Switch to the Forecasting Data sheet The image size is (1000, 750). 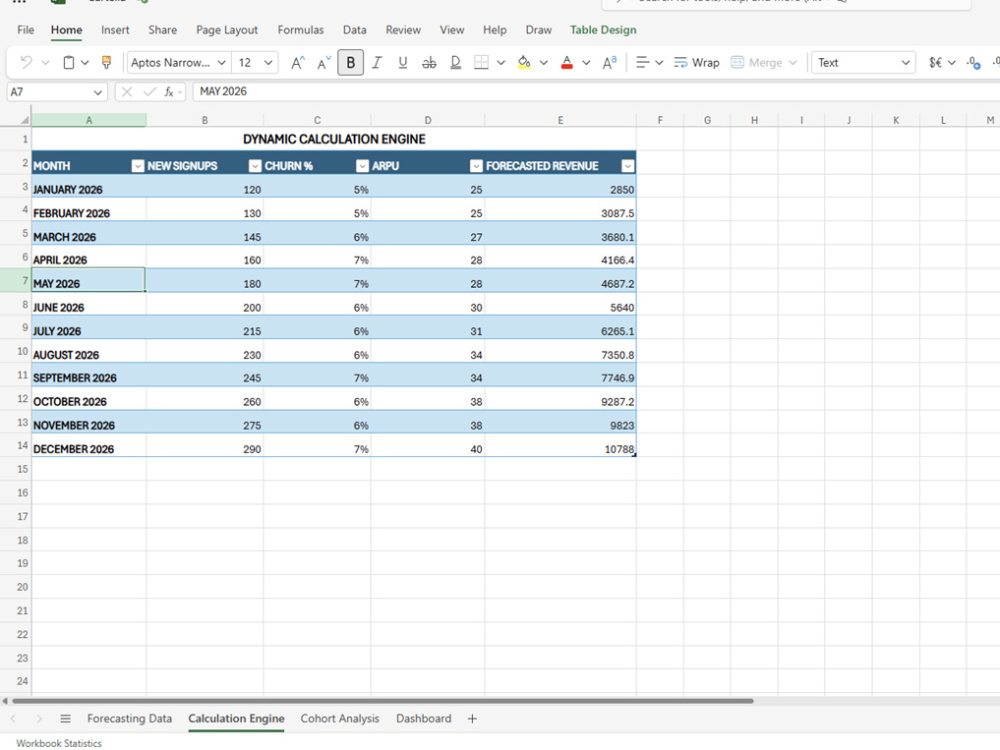129,719
